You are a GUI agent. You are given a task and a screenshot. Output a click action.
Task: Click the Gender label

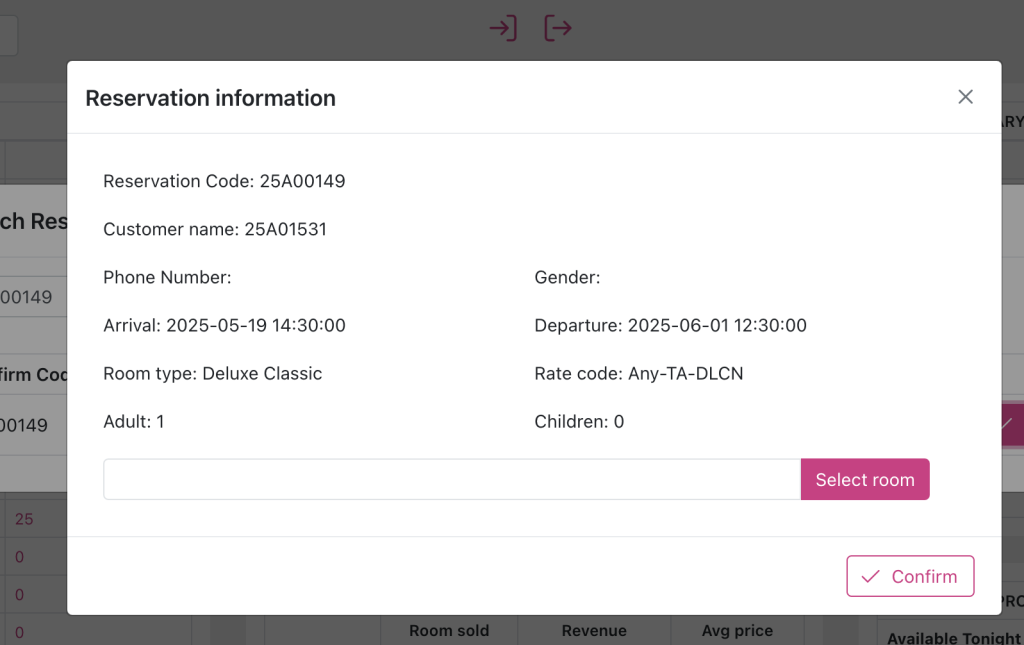click(567, 277)
